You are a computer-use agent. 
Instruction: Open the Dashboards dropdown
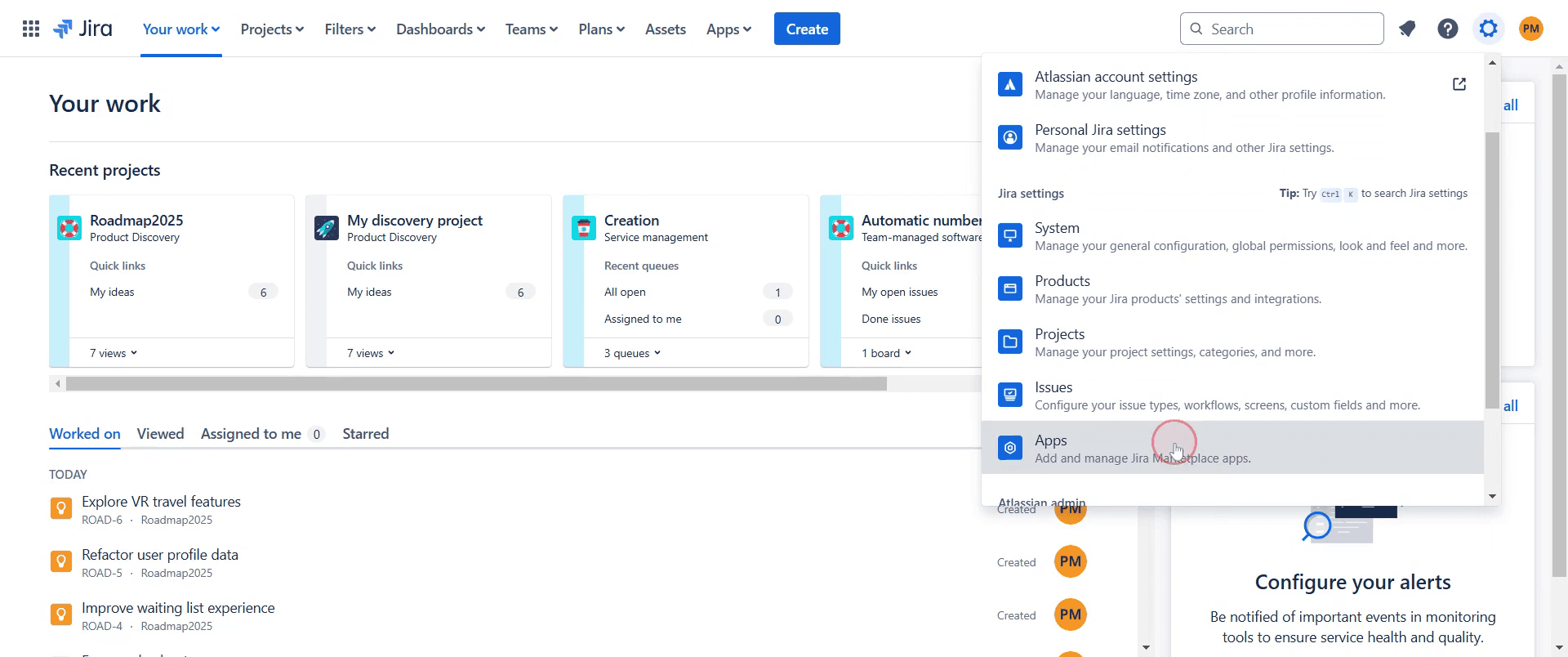441,29
